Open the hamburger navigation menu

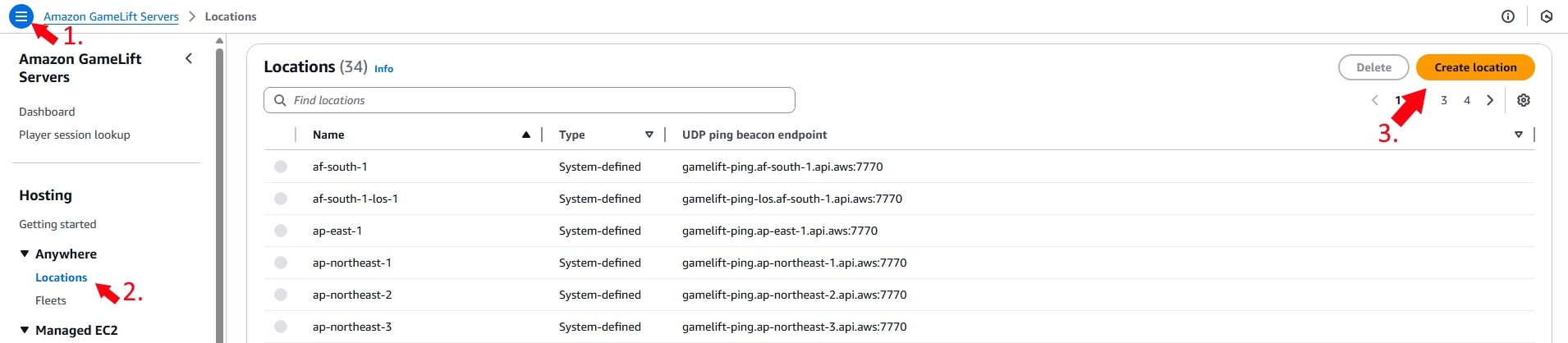click(21, 16)
